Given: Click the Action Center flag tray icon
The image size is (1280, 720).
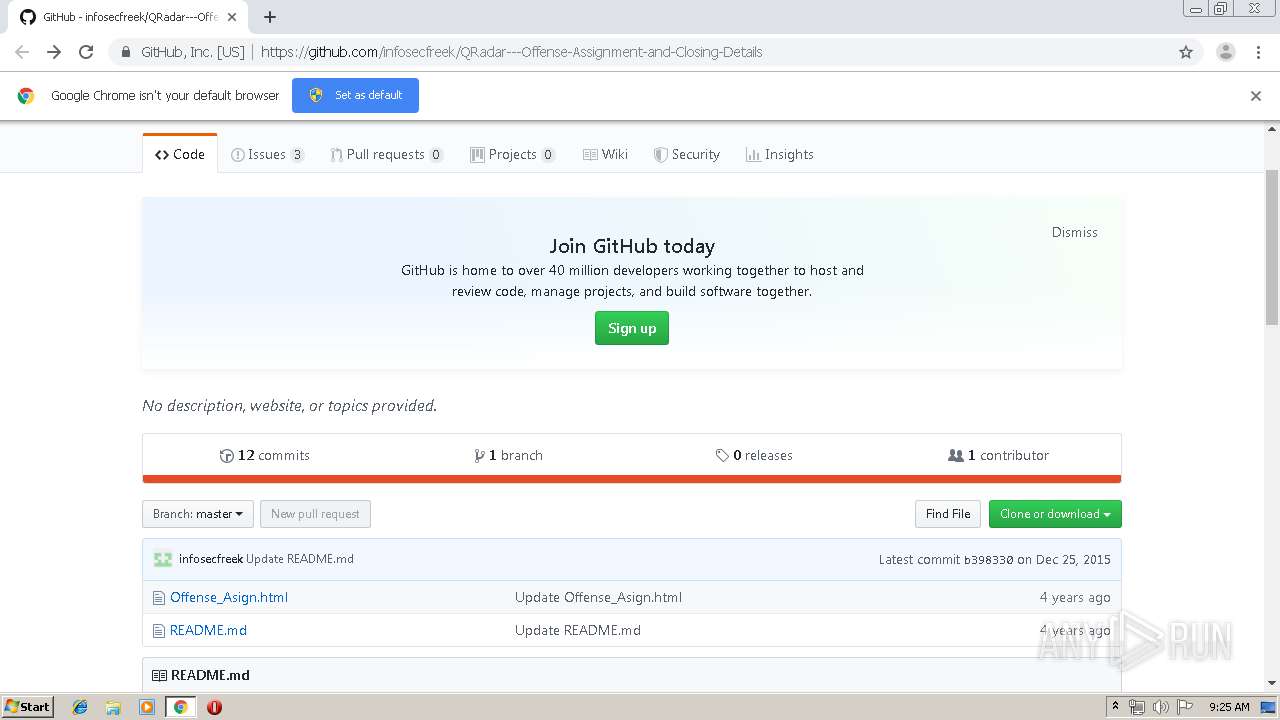Looking at the screenshot, I should coord(1185,707).
